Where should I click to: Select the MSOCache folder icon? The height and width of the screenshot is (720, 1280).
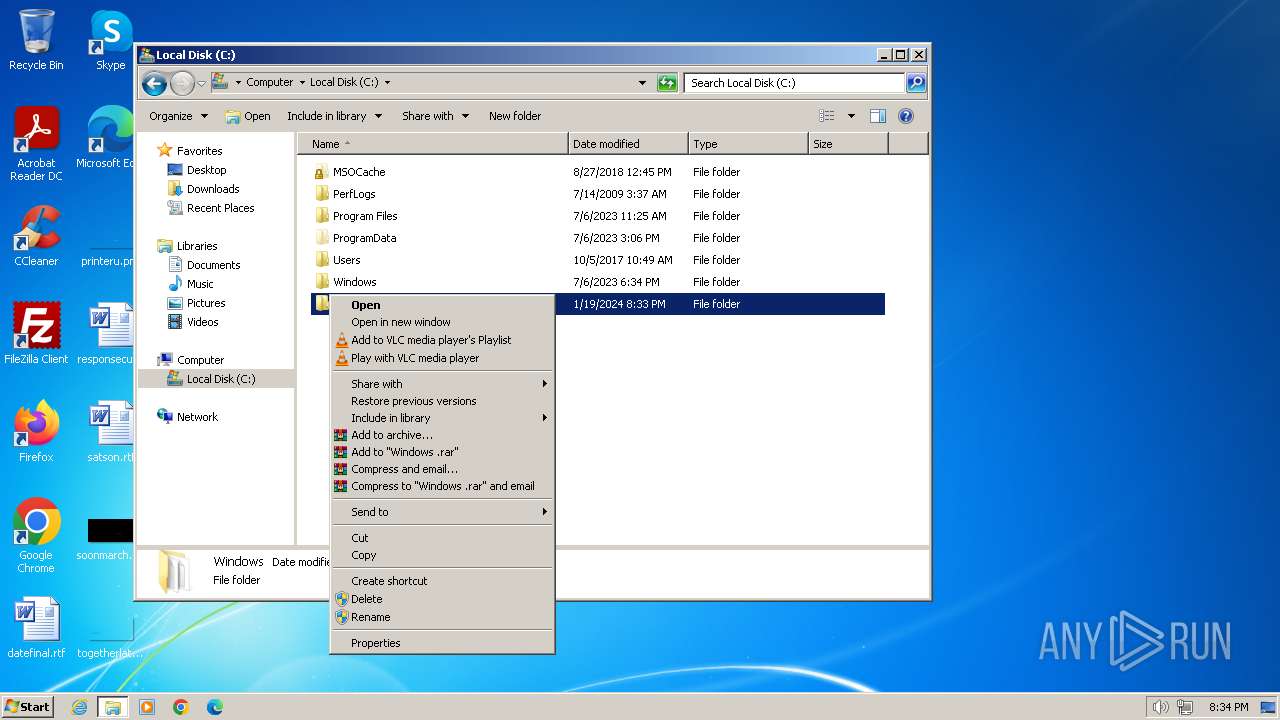(321, 172)
